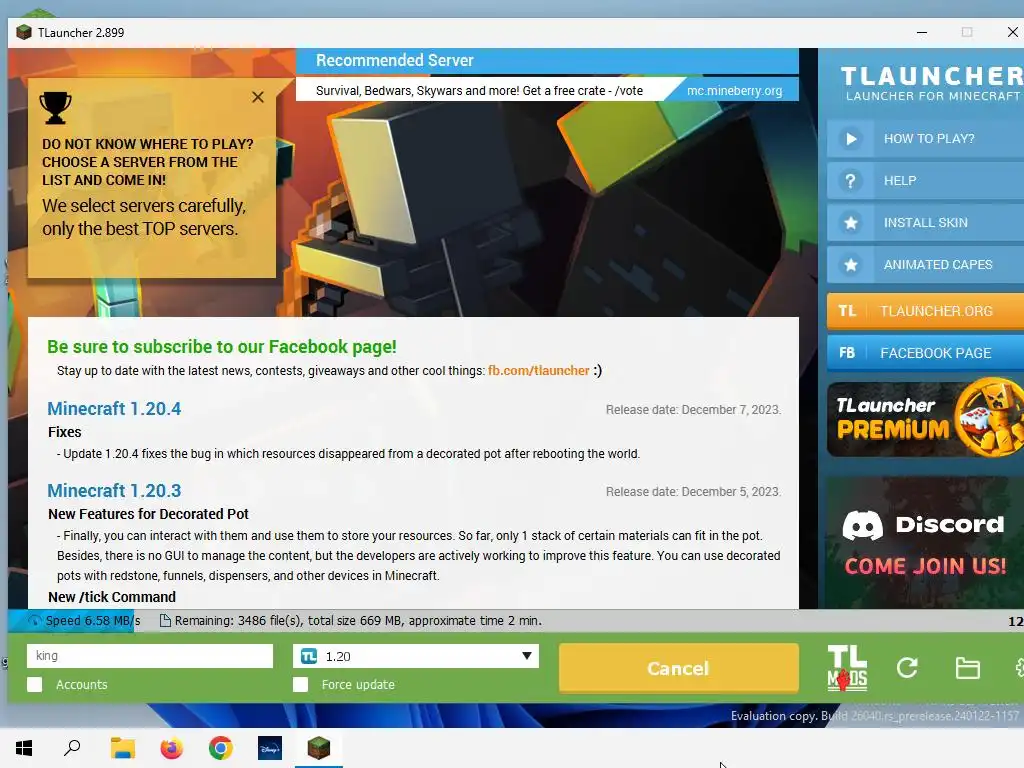This screenshot has width=1024, height=768.
Task: Select Install Skin menu item
Action: click(925, 223)
